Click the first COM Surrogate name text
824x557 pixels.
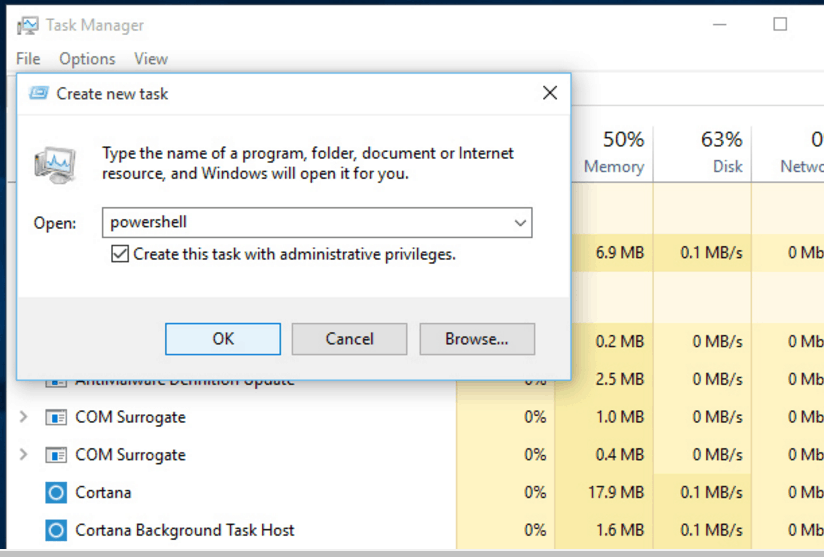point(130,417)
